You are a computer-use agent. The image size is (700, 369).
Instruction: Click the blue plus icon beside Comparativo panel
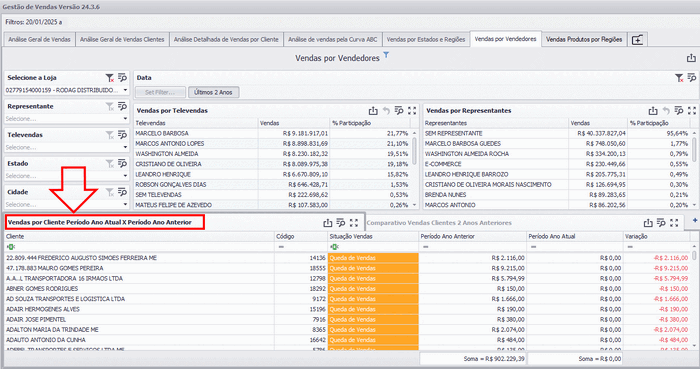coord(695,220)
